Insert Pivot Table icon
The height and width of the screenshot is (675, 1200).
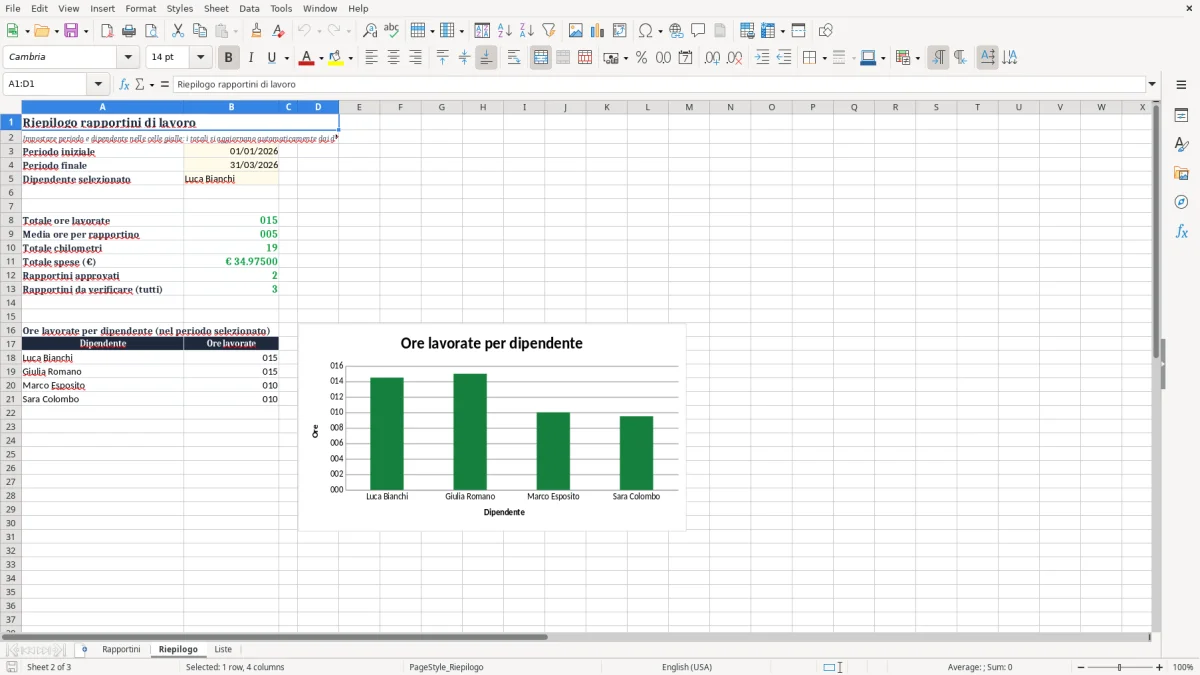click(x=619, y=31)
